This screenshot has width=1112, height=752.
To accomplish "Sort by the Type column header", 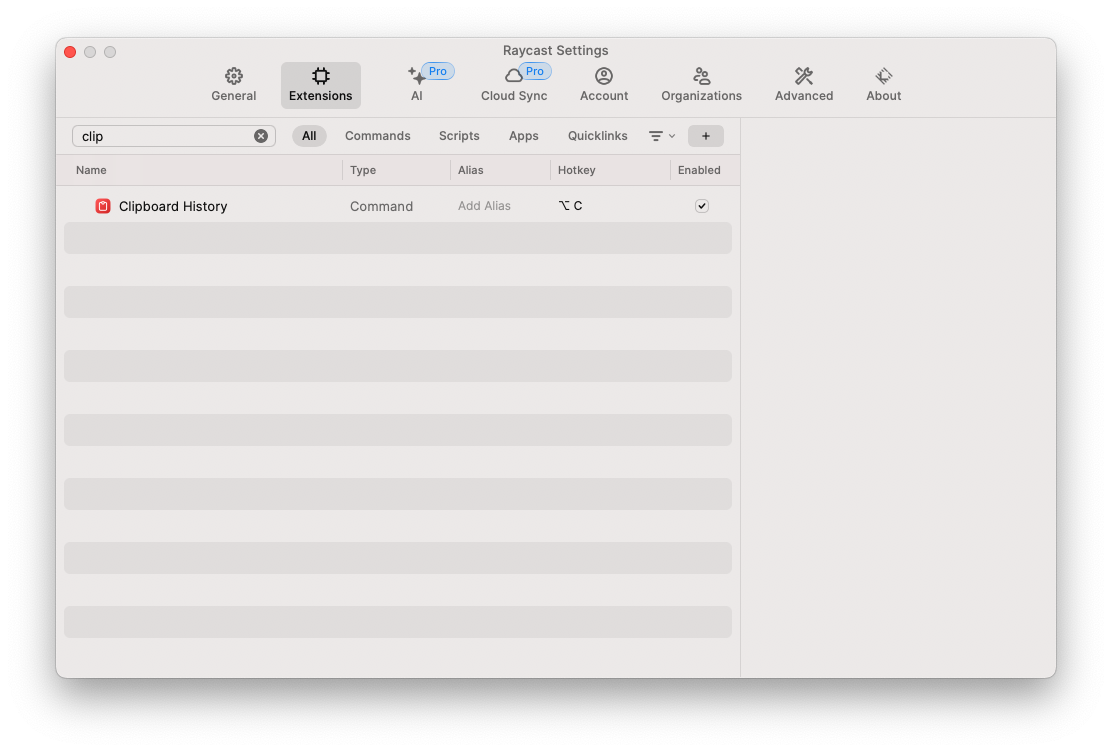I will tap(363, 170).
